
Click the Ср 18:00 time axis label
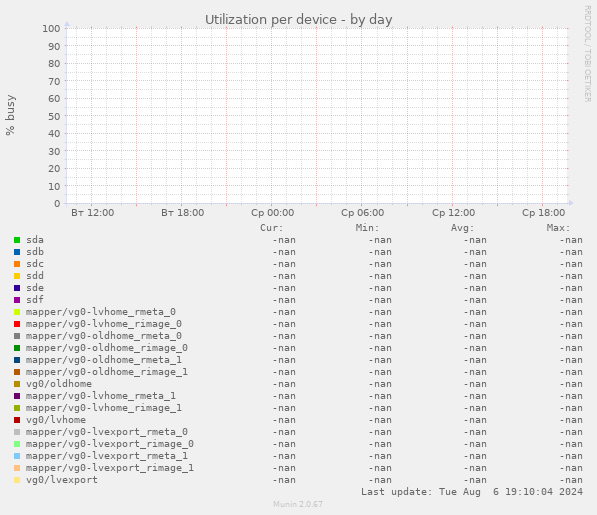click(x=543, y=213)
